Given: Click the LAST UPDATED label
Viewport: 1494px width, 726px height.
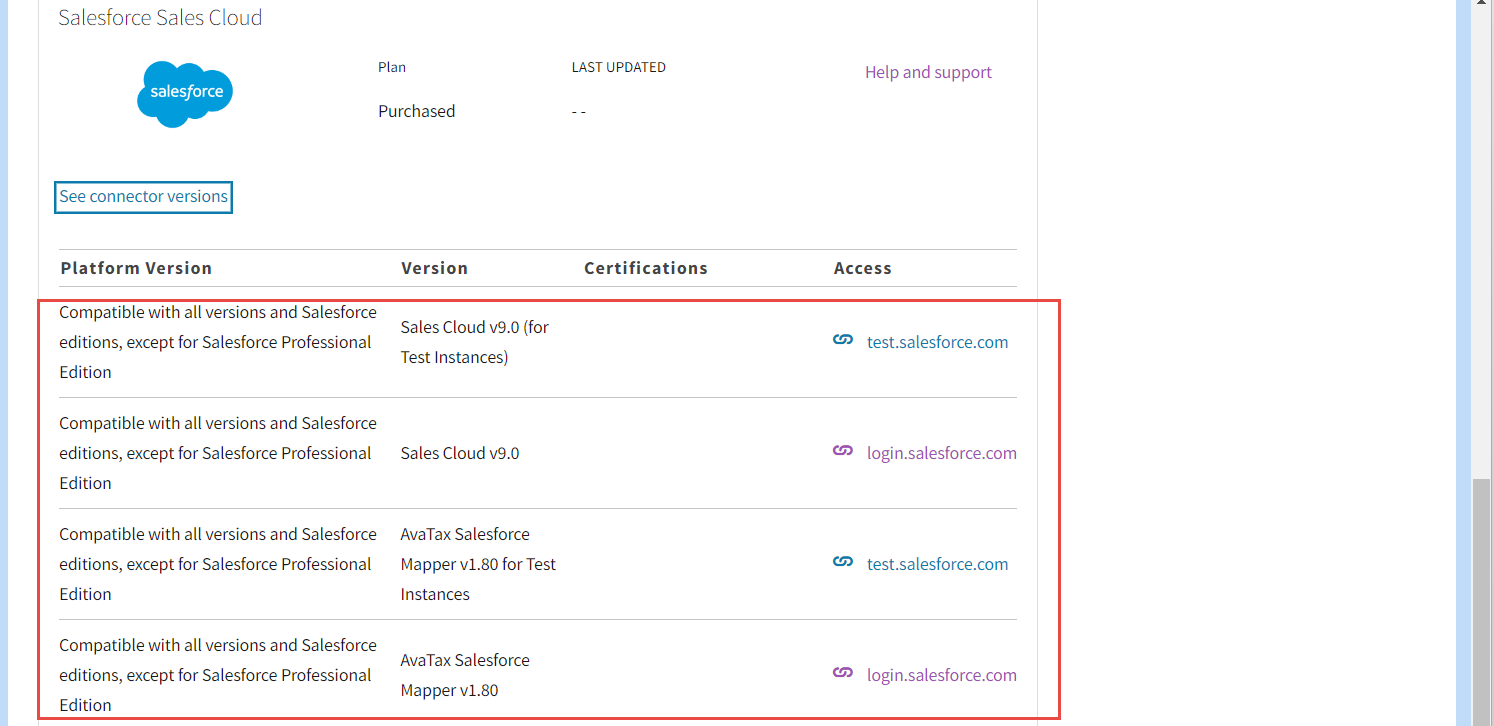Looking at the screenshot, I should (618, 67).
